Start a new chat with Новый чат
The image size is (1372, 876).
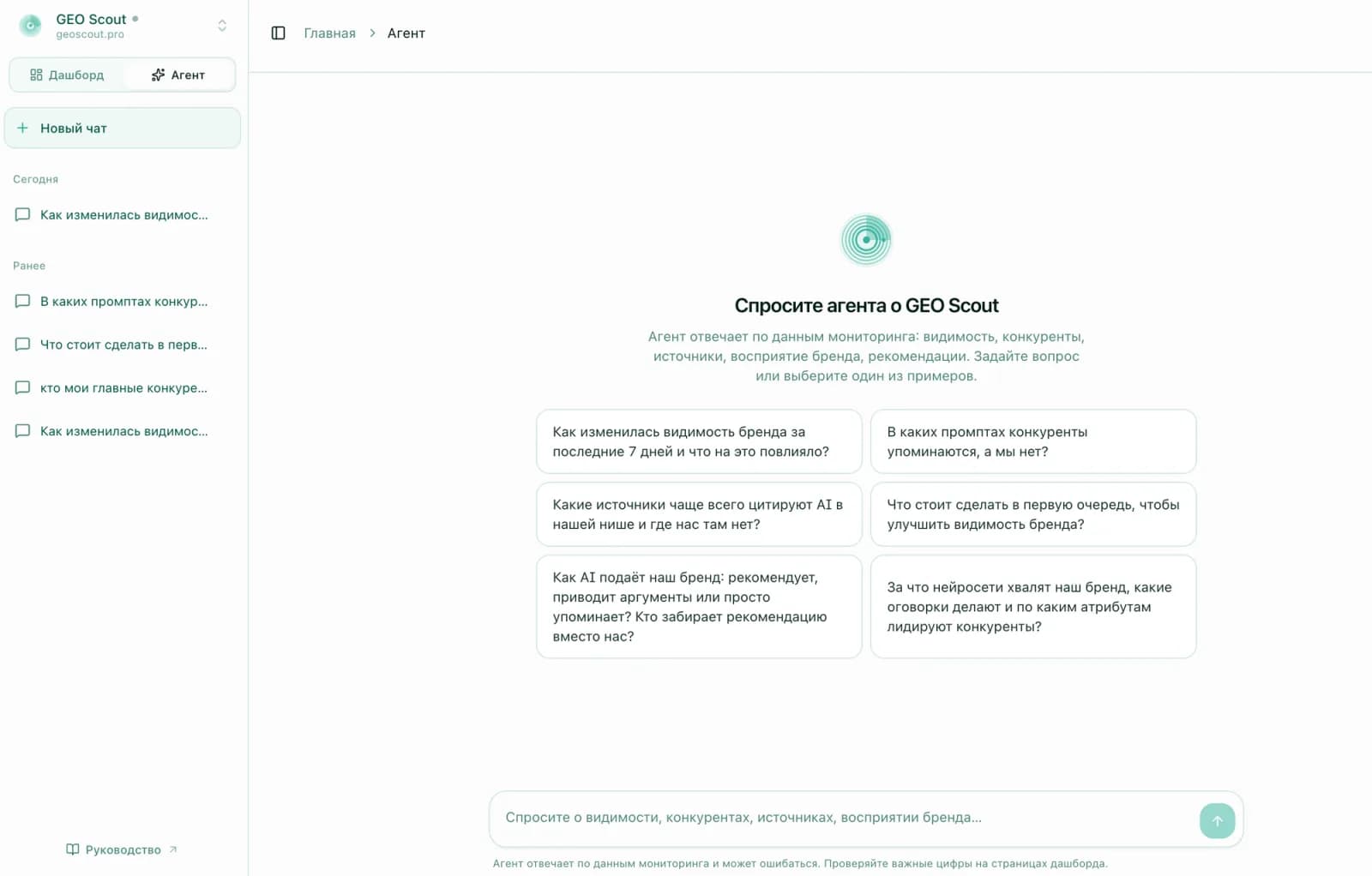[x=123, y=128]
